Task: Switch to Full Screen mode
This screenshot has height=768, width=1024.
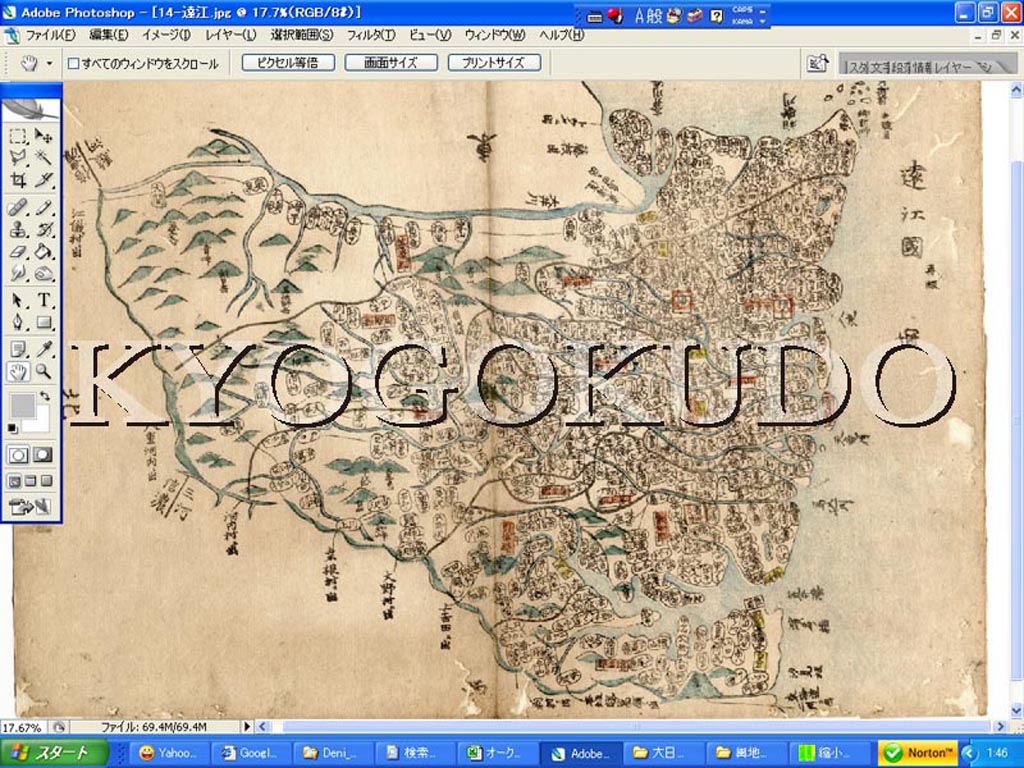Action: [x=46, y=481]
